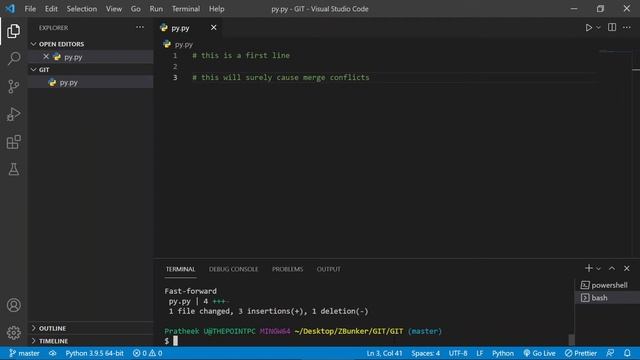
Task: Run the Python file with play button
Action: pyautogui.click(x=589, y=27)
